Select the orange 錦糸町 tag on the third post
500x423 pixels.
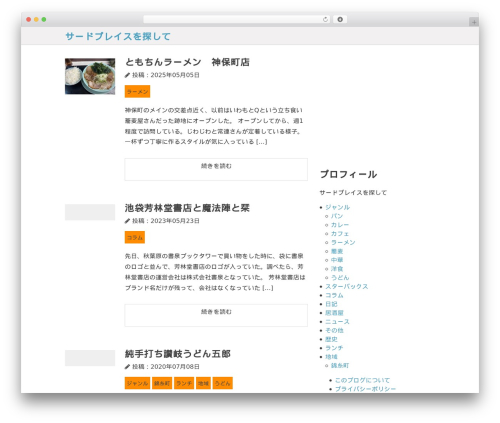[x=162, y=383]
